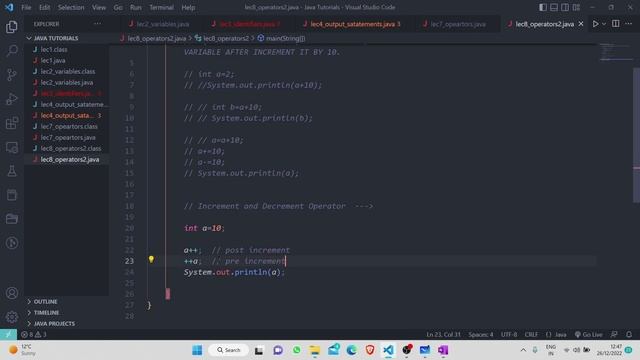Open the Search view in activity bar
Image resolution: width=640 pixels, height=360 pixels.
coord(12,51)
